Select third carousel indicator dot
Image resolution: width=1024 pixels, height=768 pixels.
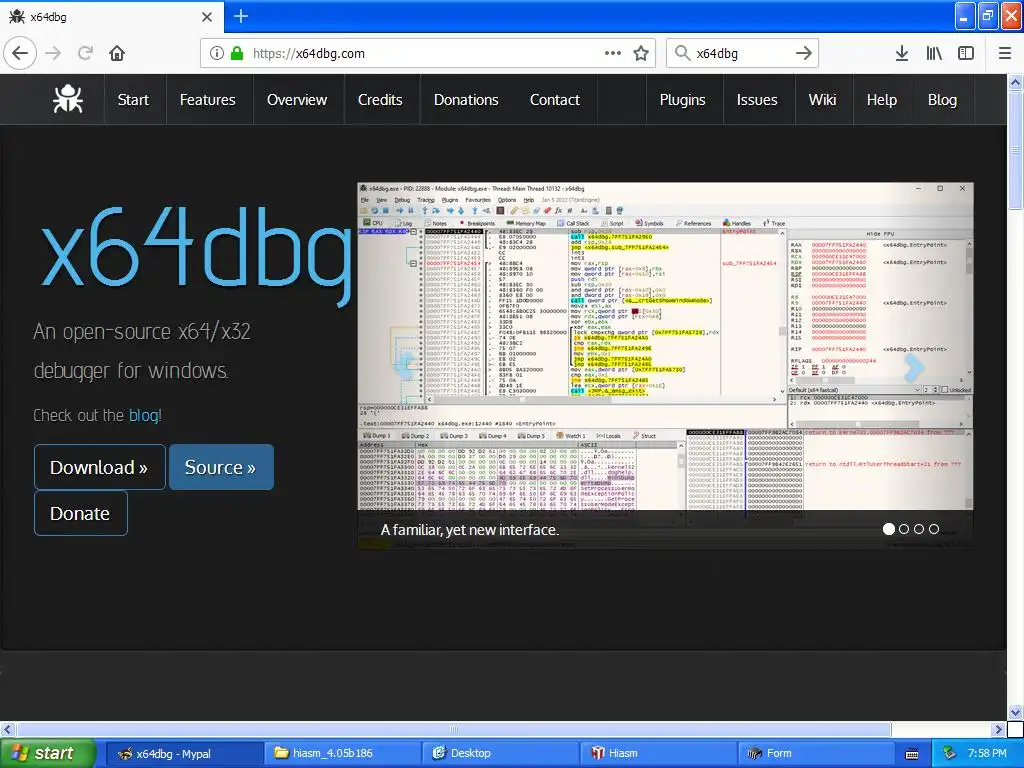pos(919,529)
